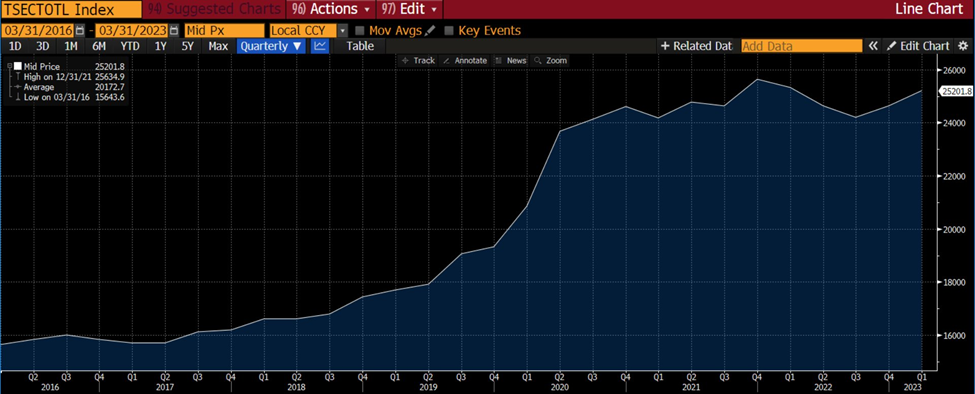Open the Local CCY currency dropdown arrow

click(x=343, y=30)
